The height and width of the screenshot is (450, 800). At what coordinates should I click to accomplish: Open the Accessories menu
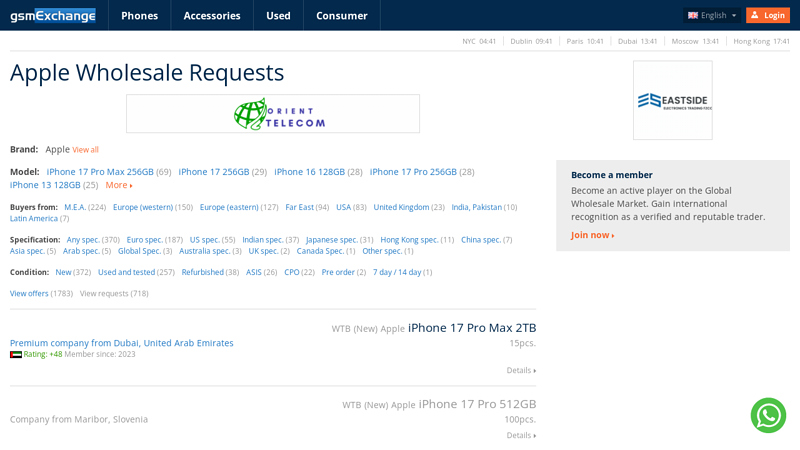click(212, 15)
